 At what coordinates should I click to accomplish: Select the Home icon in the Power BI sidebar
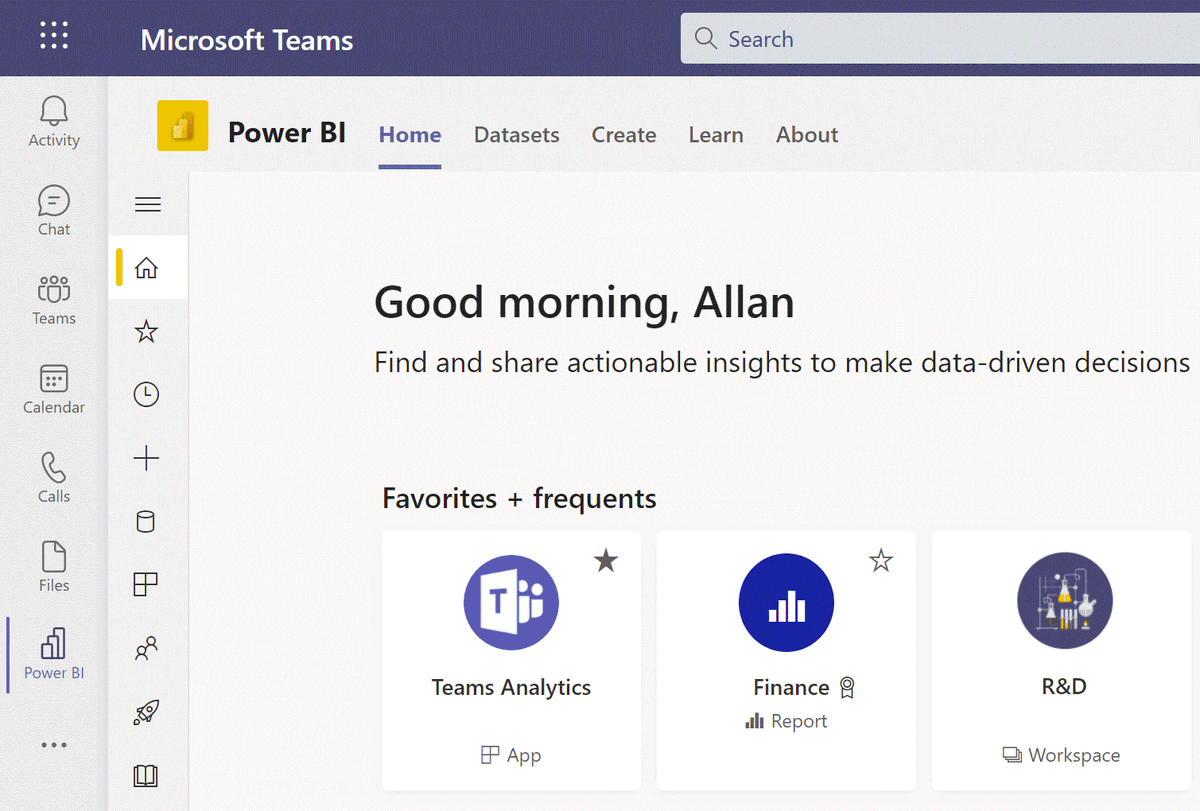pyautogui.click(x=147, y=267)
